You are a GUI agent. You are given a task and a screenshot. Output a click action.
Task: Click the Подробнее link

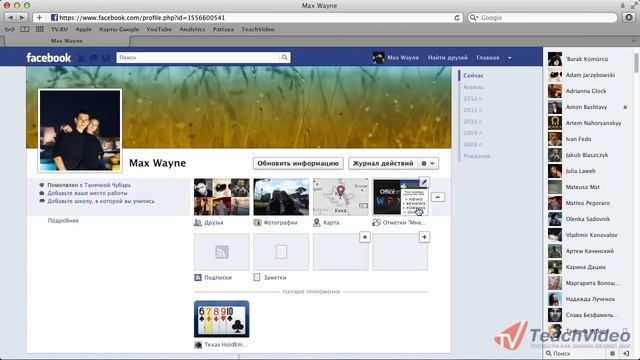63,220
